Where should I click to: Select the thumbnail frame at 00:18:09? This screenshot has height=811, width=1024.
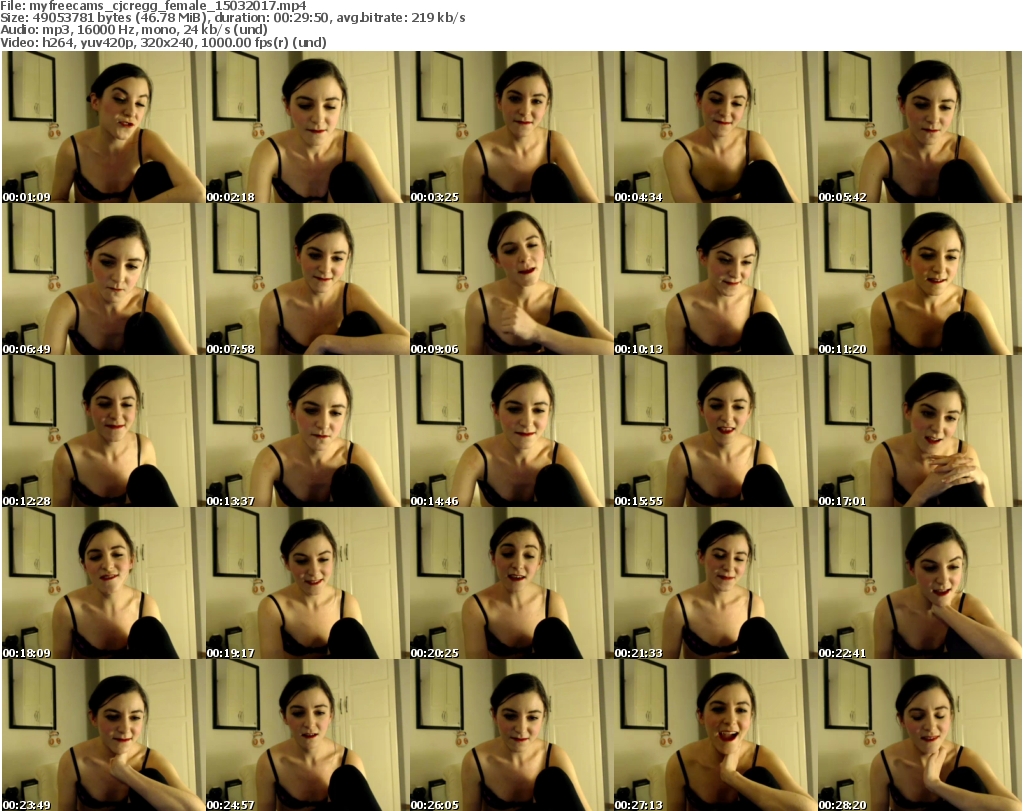(x=103, y=583)
